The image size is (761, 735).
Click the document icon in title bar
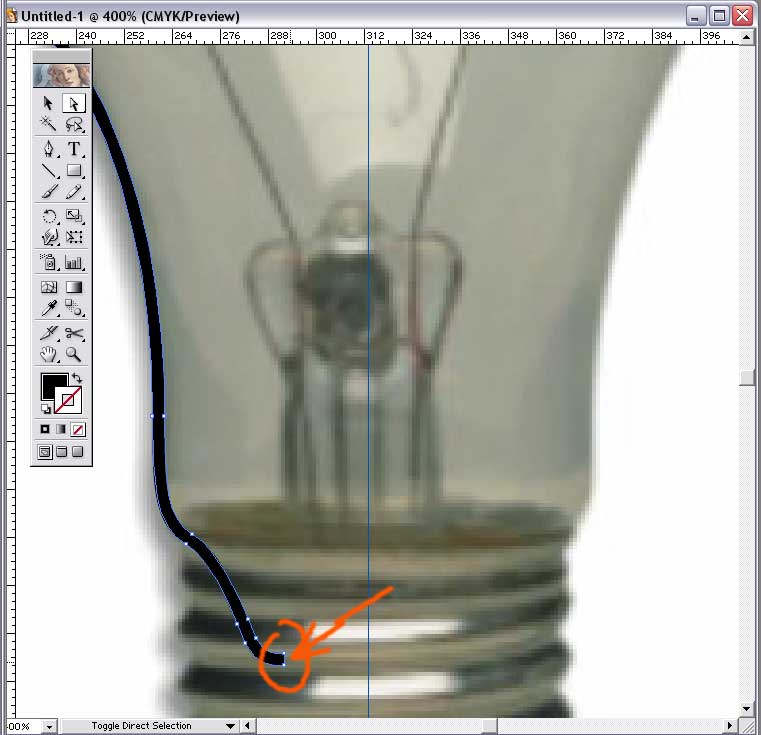click(12, 16)
